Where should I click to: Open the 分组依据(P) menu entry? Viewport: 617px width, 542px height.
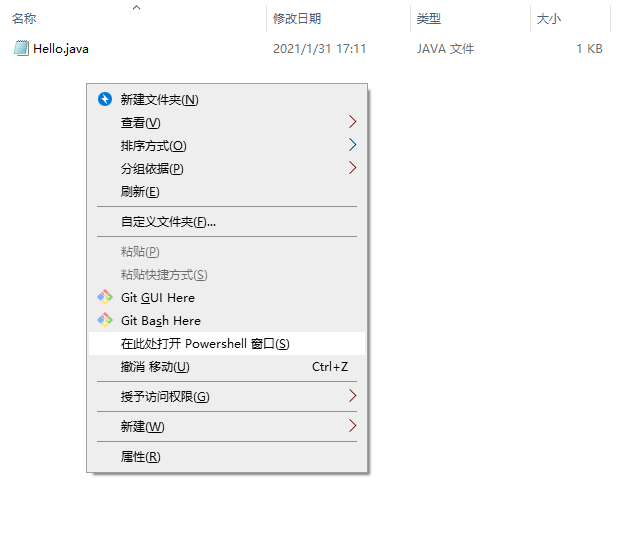227,168
